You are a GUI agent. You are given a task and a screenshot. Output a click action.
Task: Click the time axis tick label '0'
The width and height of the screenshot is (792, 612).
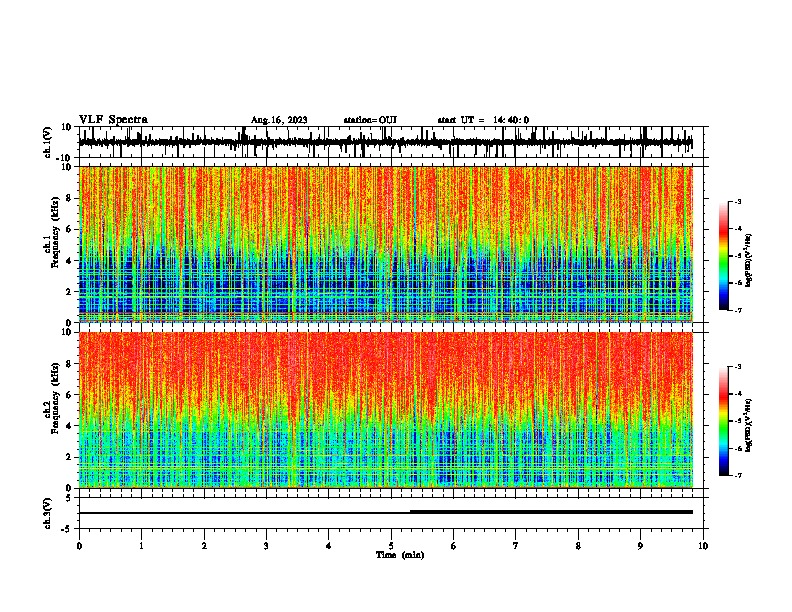79,546
